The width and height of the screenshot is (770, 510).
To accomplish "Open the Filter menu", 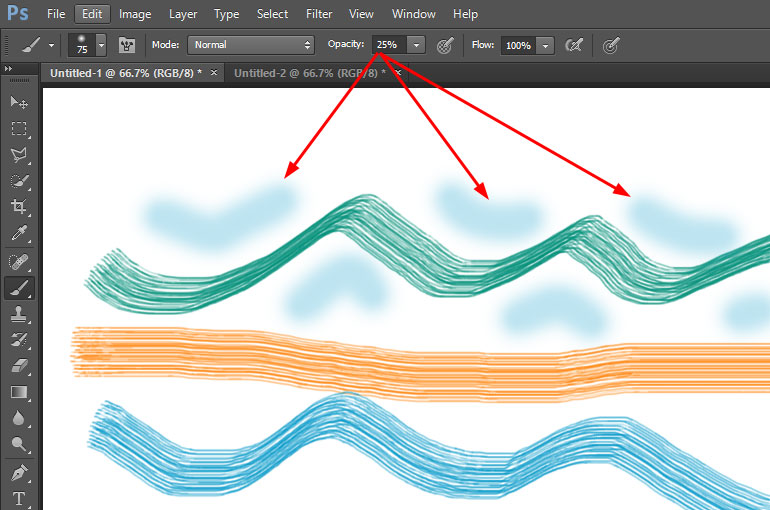I will point(319,14).
